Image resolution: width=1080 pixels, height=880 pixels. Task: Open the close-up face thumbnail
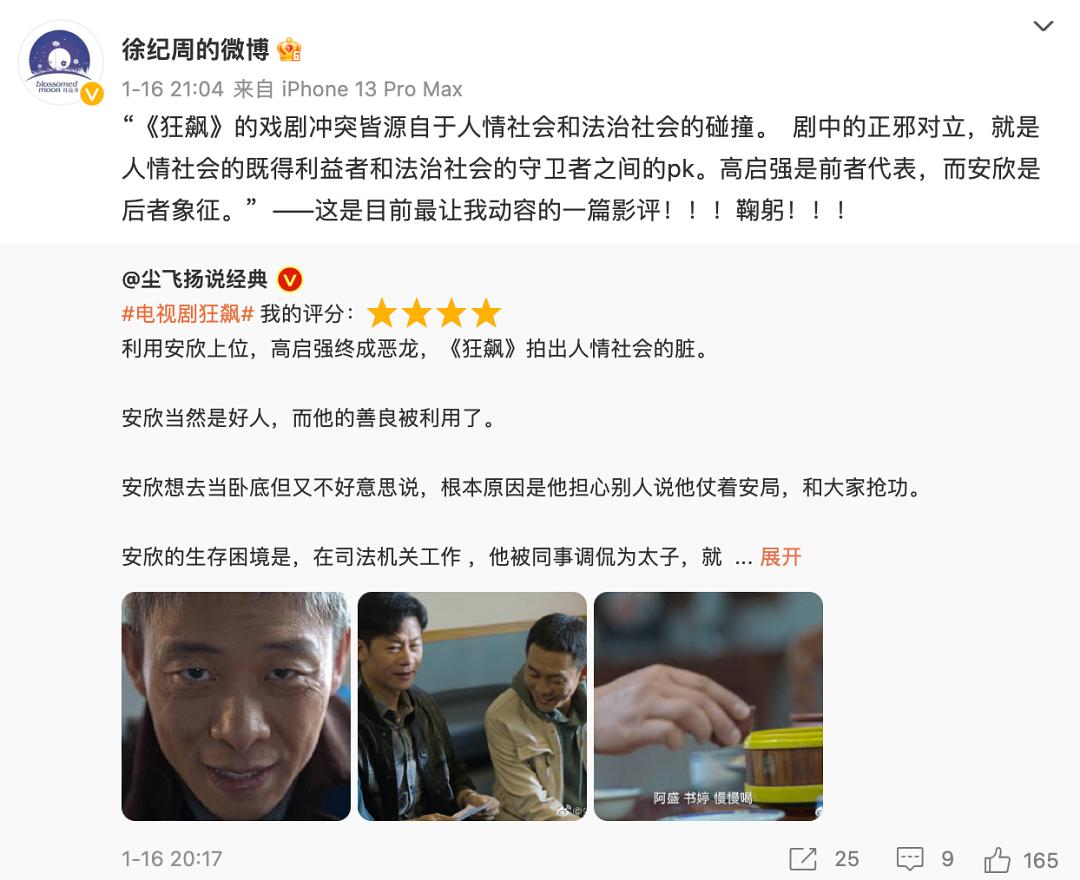(236, 706)
